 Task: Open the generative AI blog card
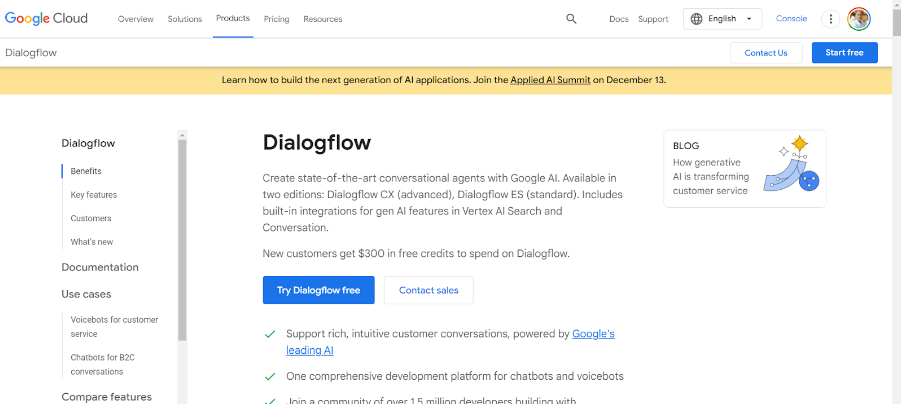745,169
